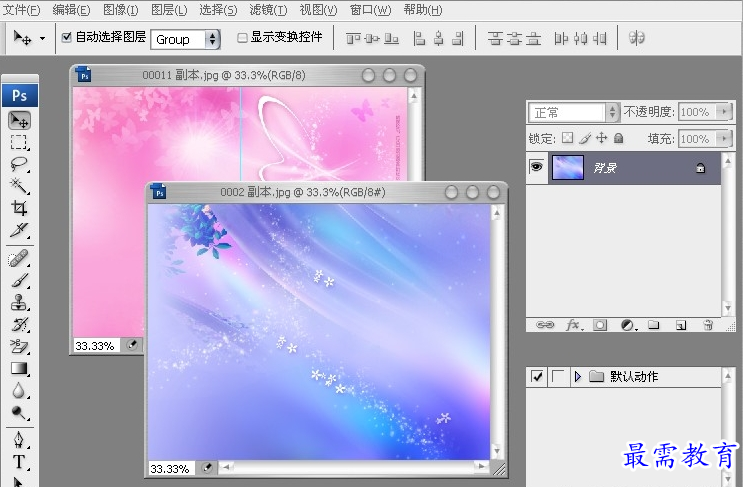Select the Dodge tool

[x=19, y=412]
